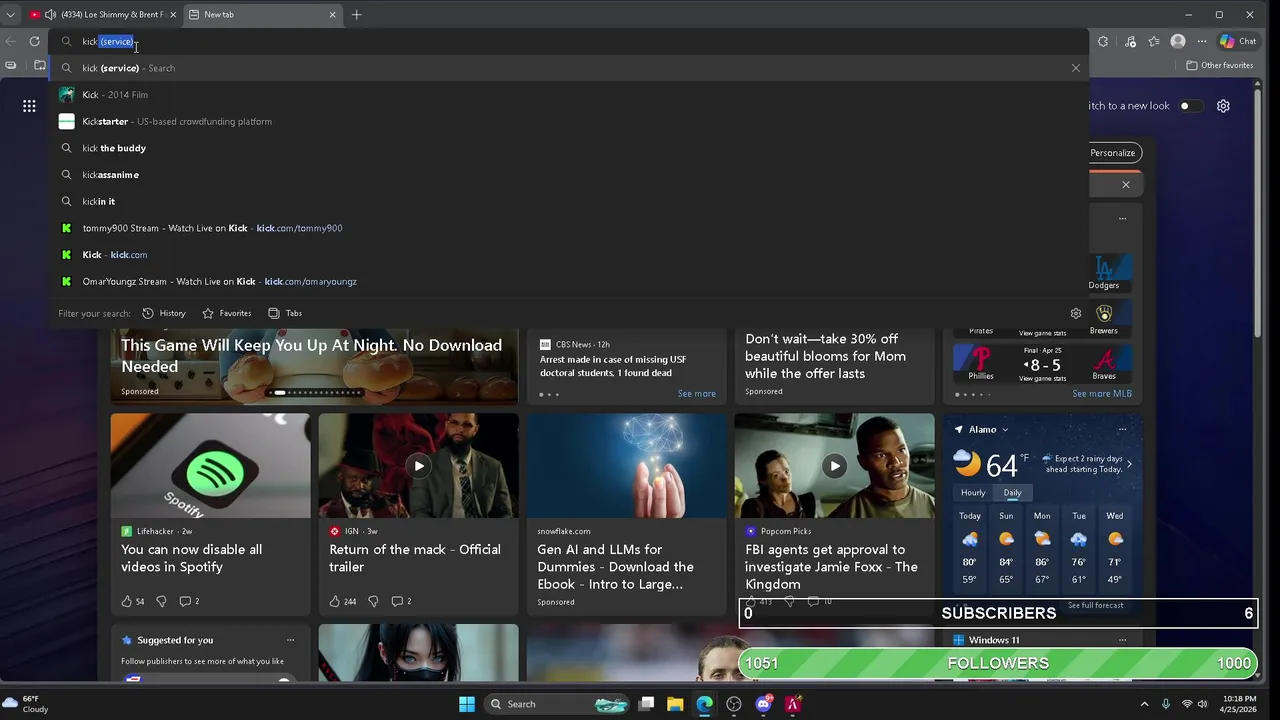Open weather card more options

click(x=1122, y=430)
